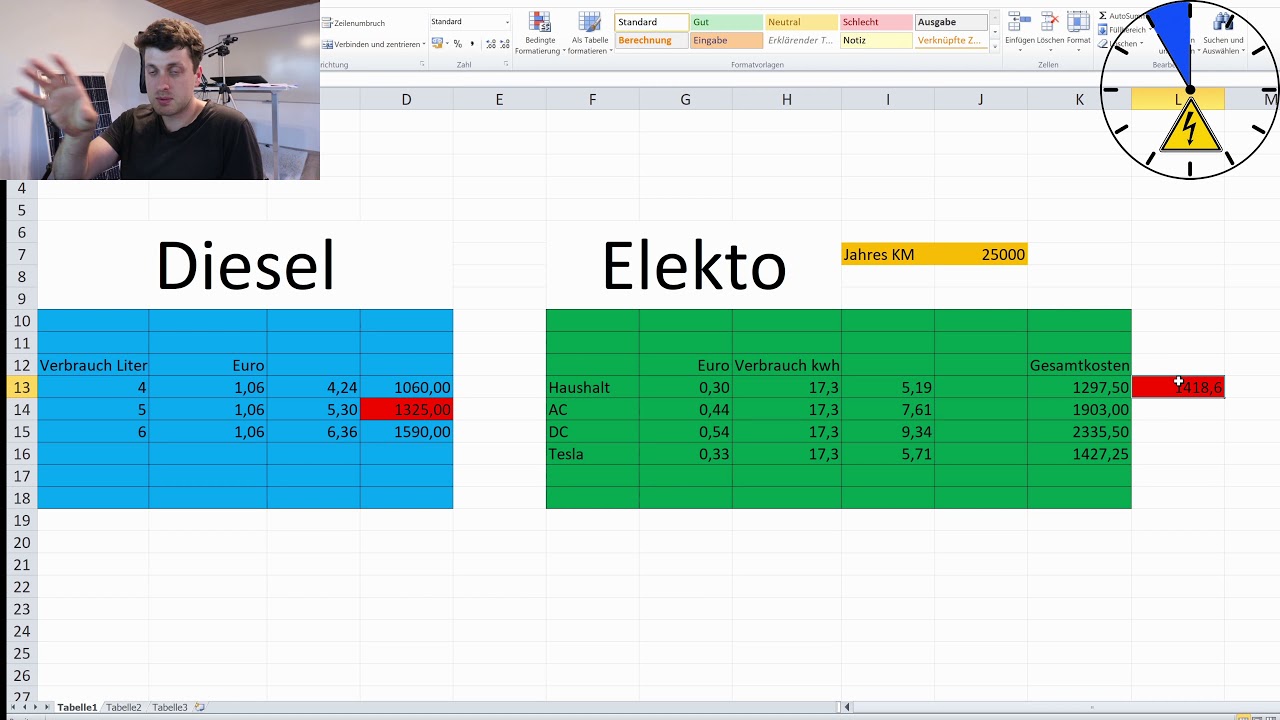Select the Jahres KM label cell

tap(888, 254)
